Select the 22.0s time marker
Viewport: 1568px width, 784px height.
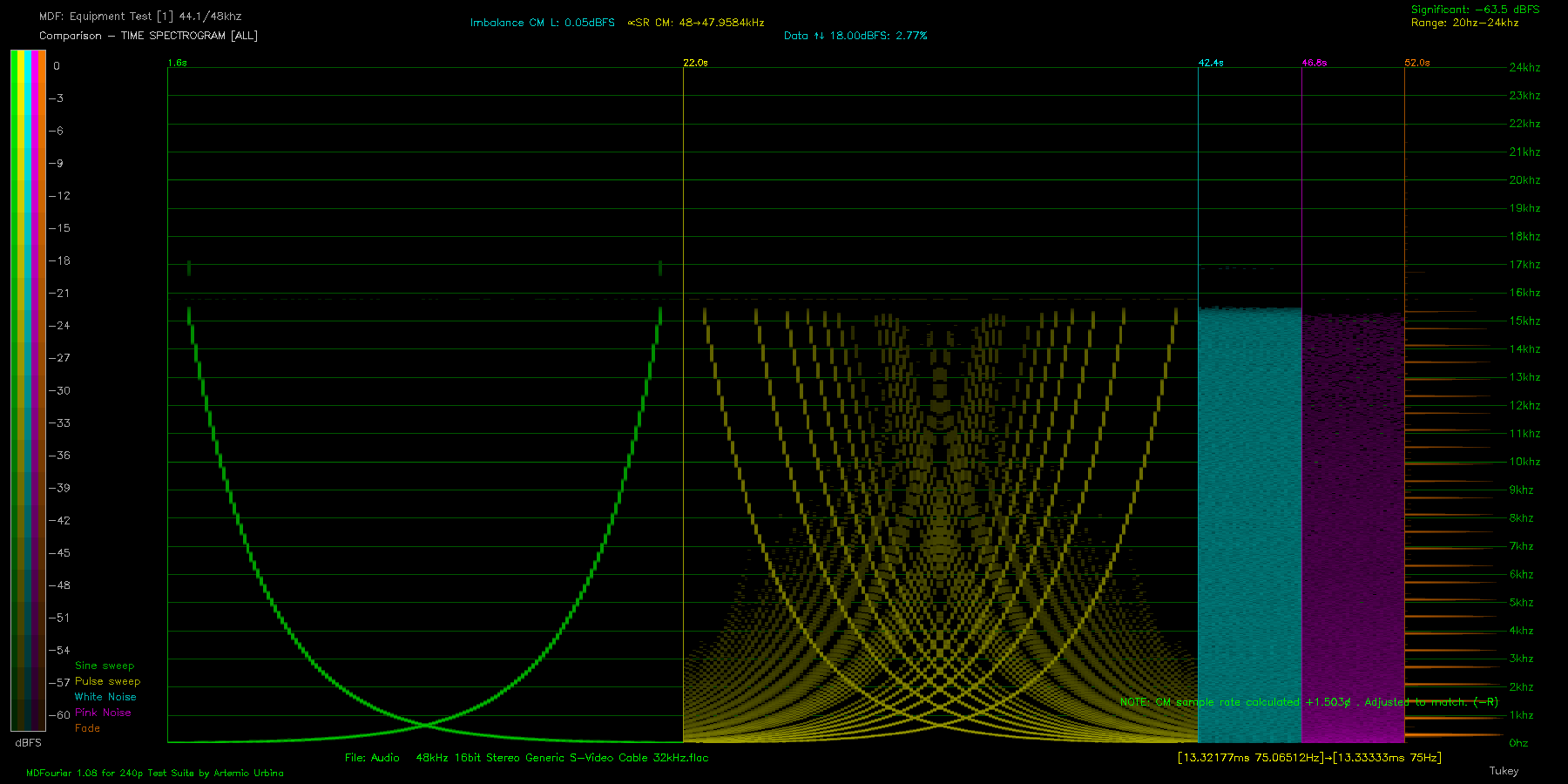(x=695, y=63)
